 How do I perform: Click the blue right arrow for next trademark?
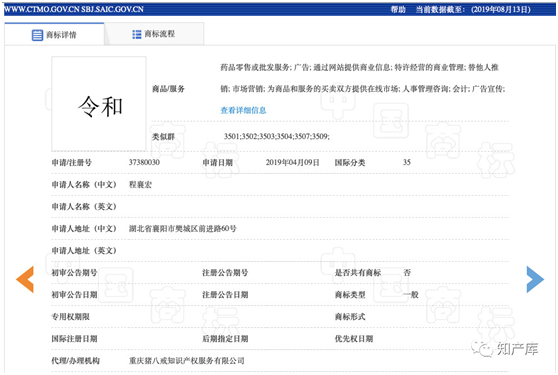(x=535, y=279)
